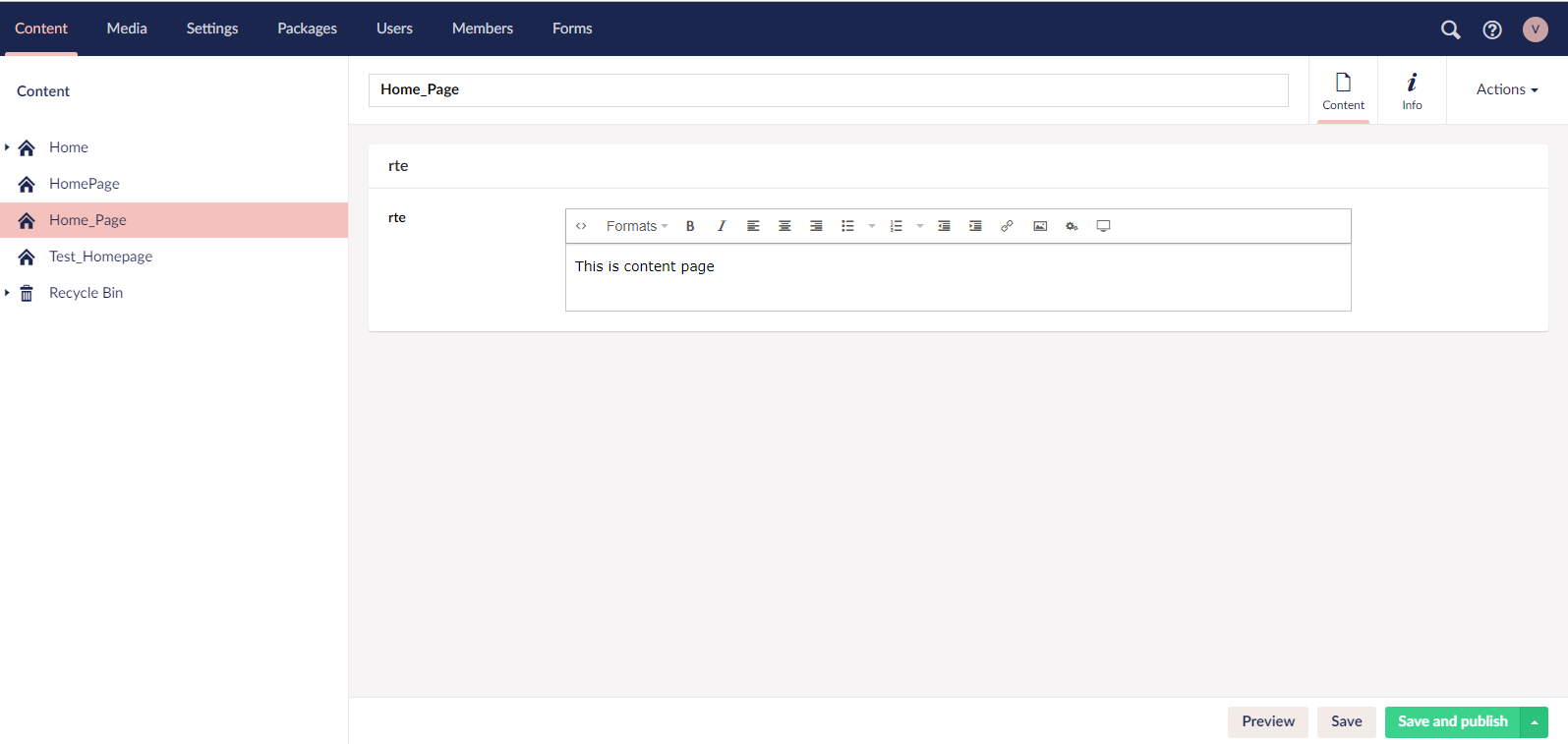
Task: Toggle bold formatting
Action: (x=690, y=226)
